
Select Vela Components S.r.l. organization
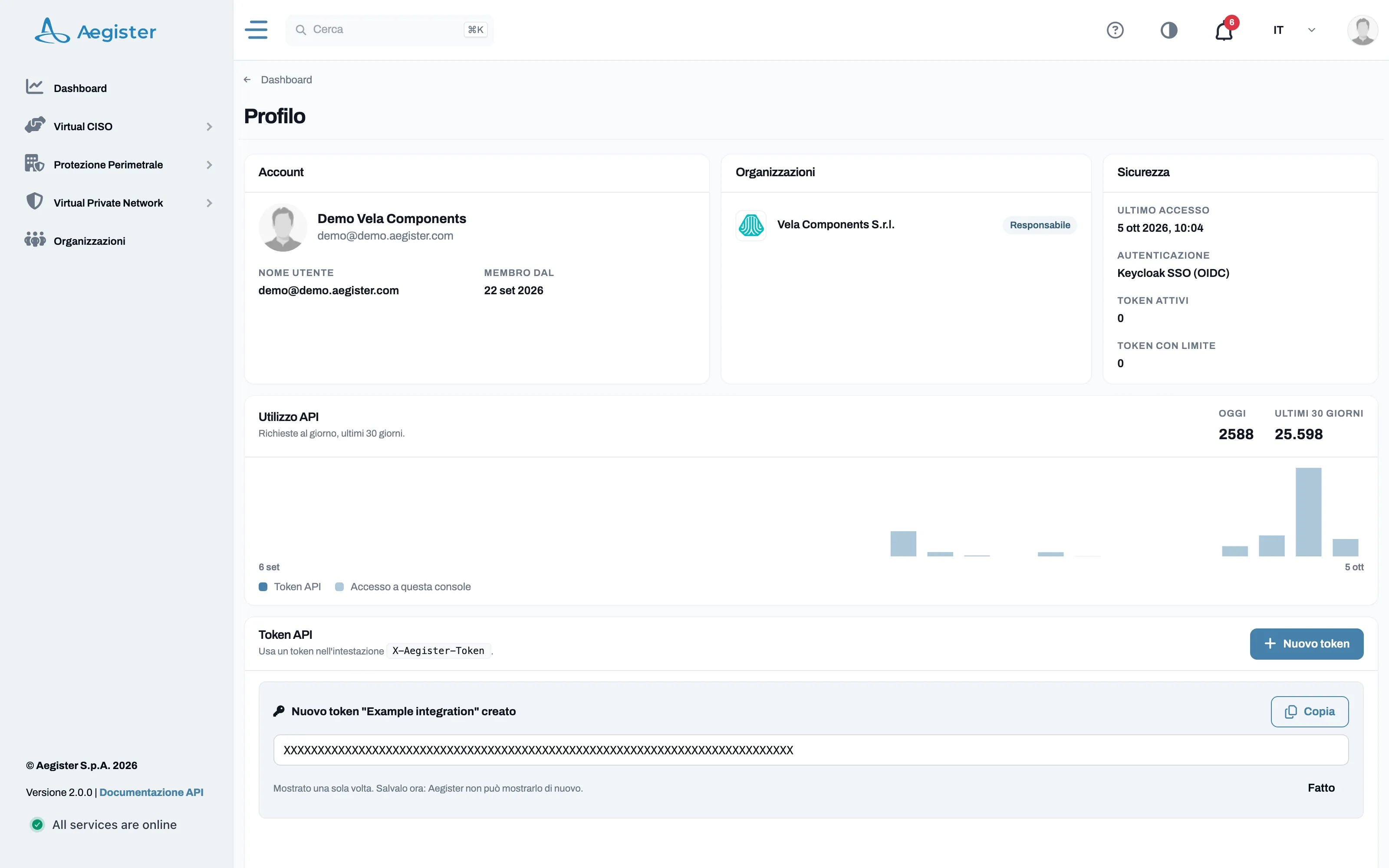836,224
